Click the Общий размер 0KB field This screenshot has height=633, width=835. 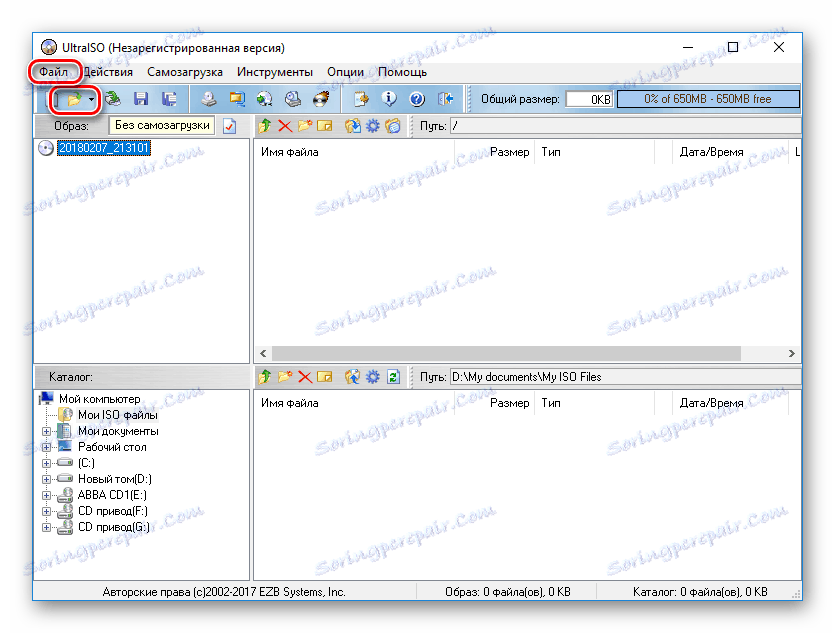click(589, 99)
